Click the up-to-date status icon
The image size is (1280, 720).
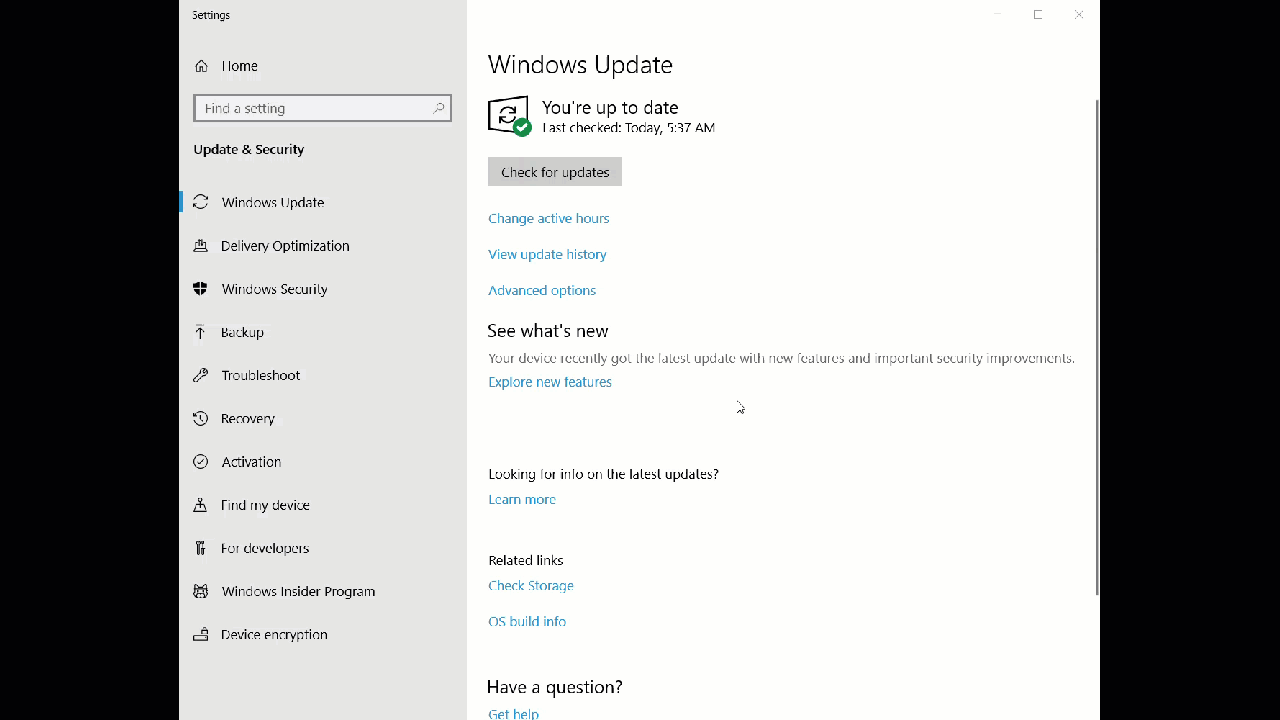pos(509,116)
